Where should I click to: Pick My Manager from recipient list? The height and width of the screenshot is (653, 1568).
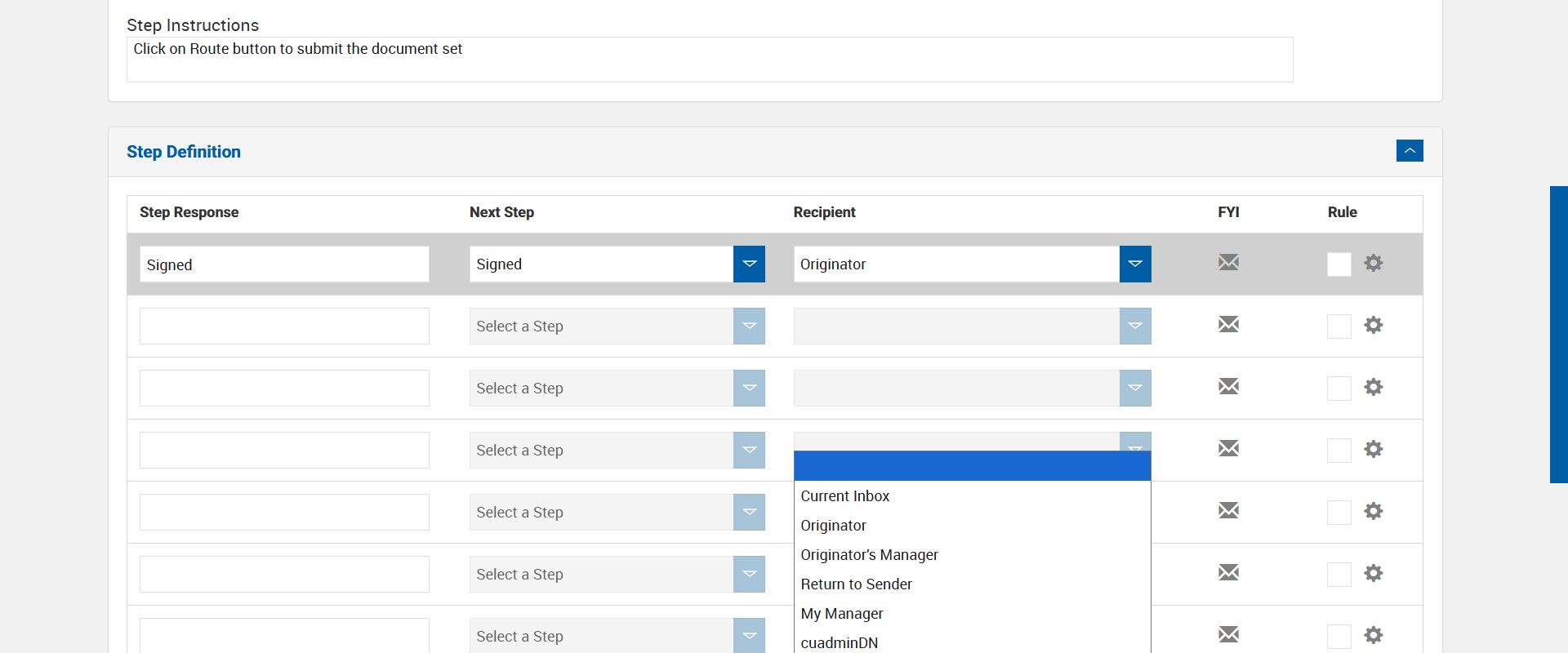point(841,614)
